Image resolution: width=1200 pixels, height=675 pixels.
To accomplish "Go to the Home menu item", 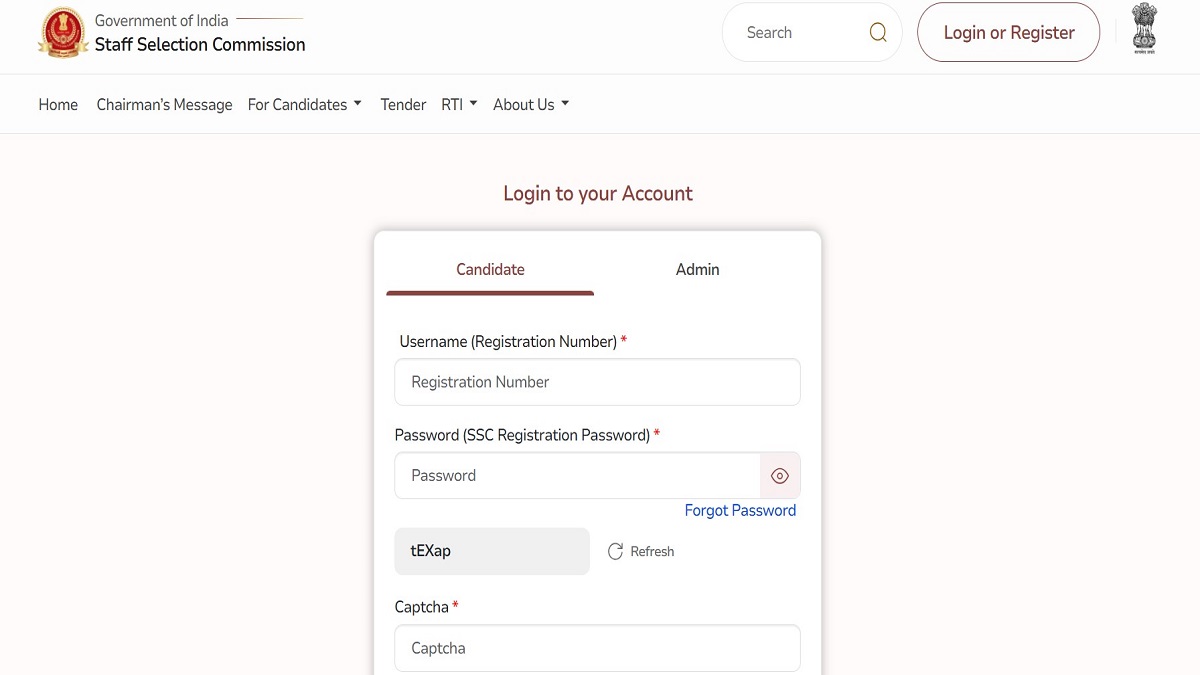I will [x=58, y=105].
